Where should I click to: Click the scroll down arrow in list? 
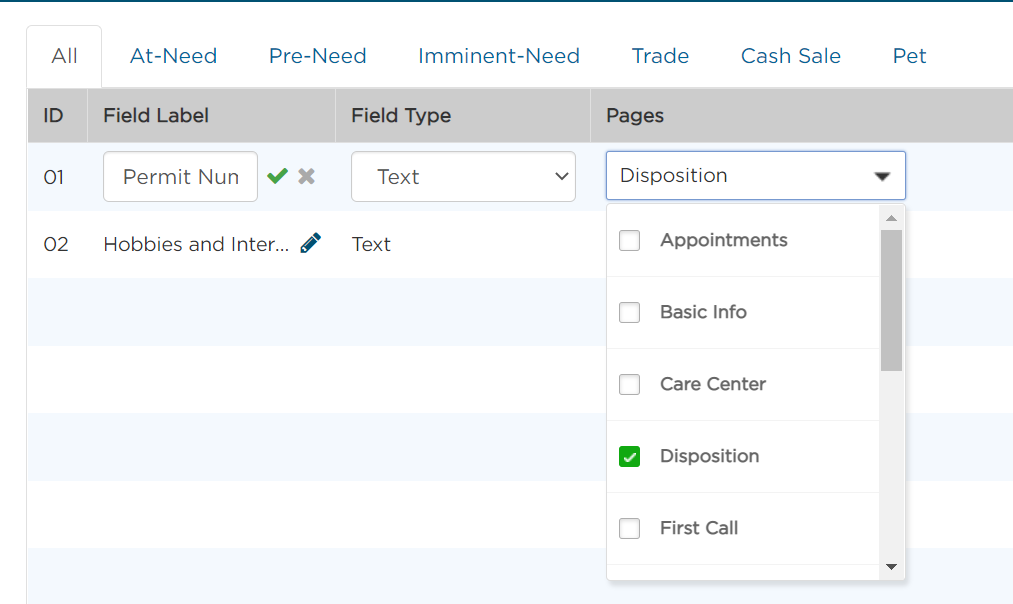pos(892,567)
